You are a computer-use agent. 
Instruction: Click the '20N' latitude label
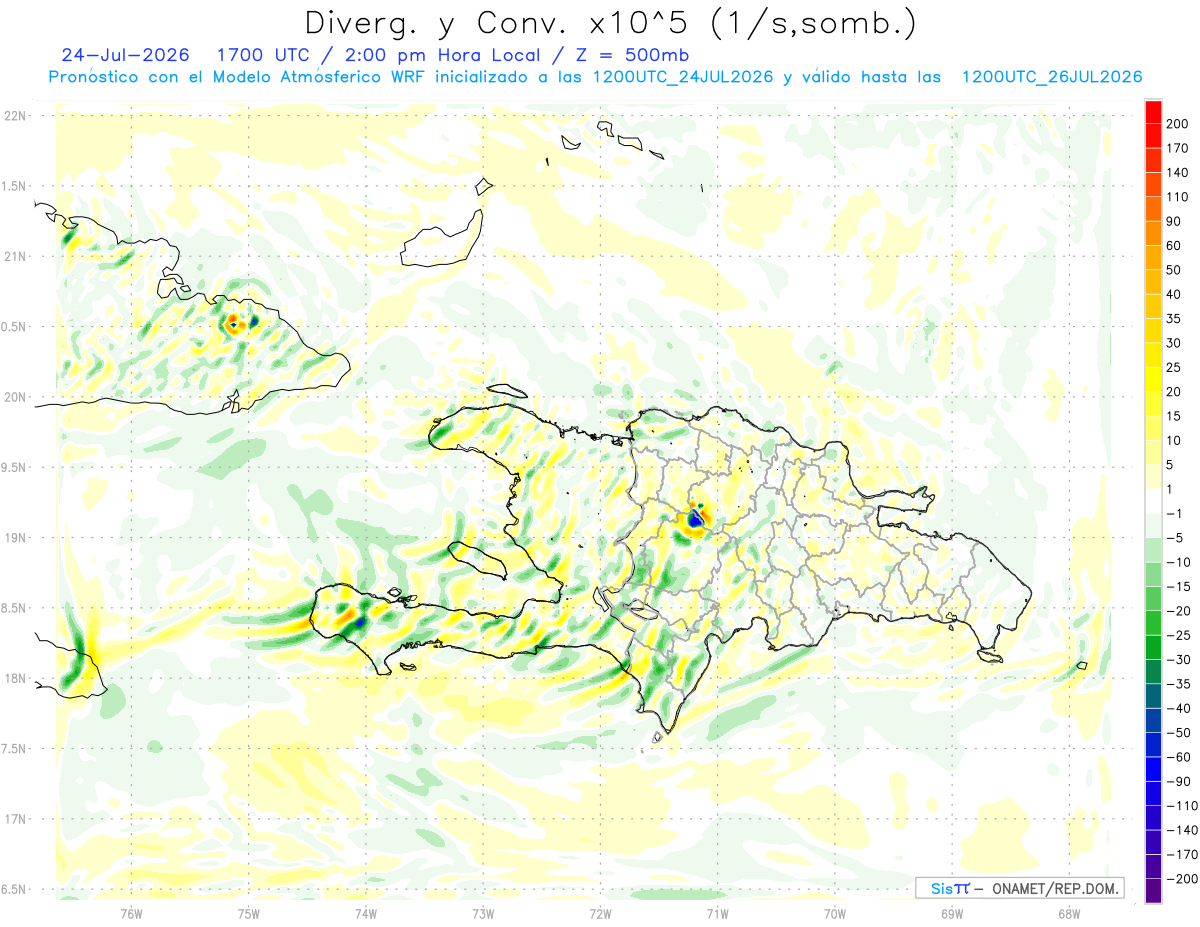click(15, 397)
